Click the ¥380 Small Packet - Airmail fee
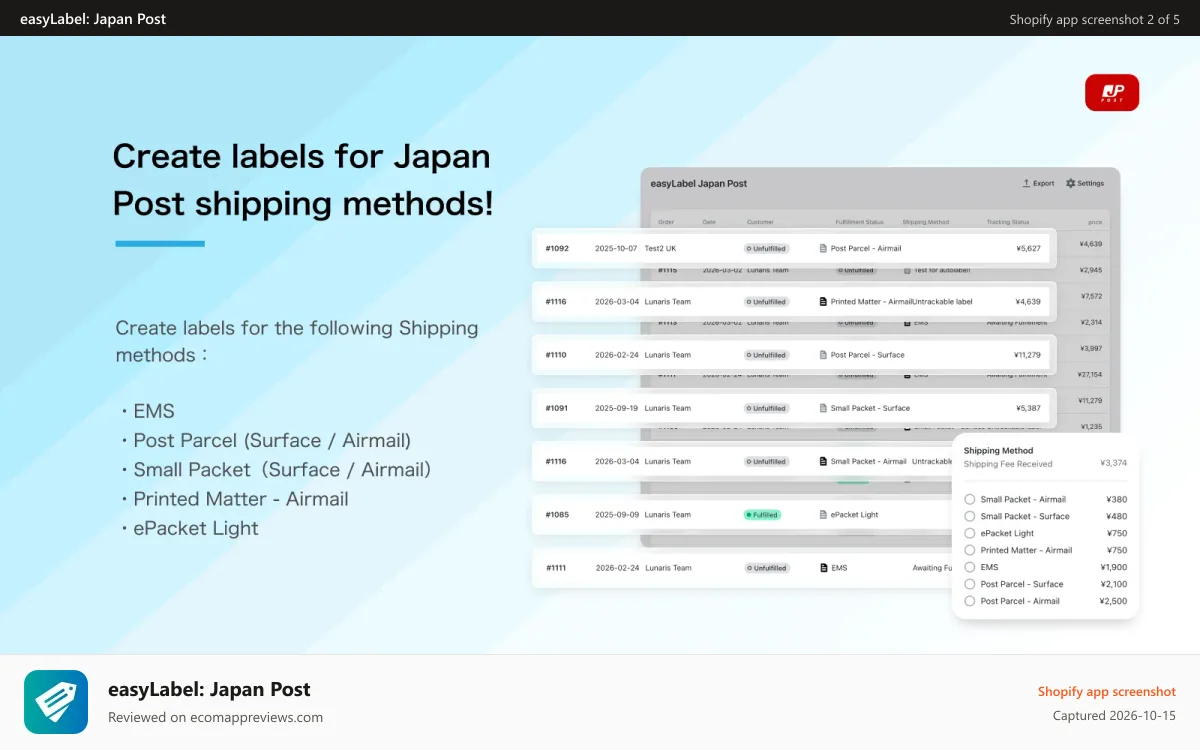 pos(1116,499)
